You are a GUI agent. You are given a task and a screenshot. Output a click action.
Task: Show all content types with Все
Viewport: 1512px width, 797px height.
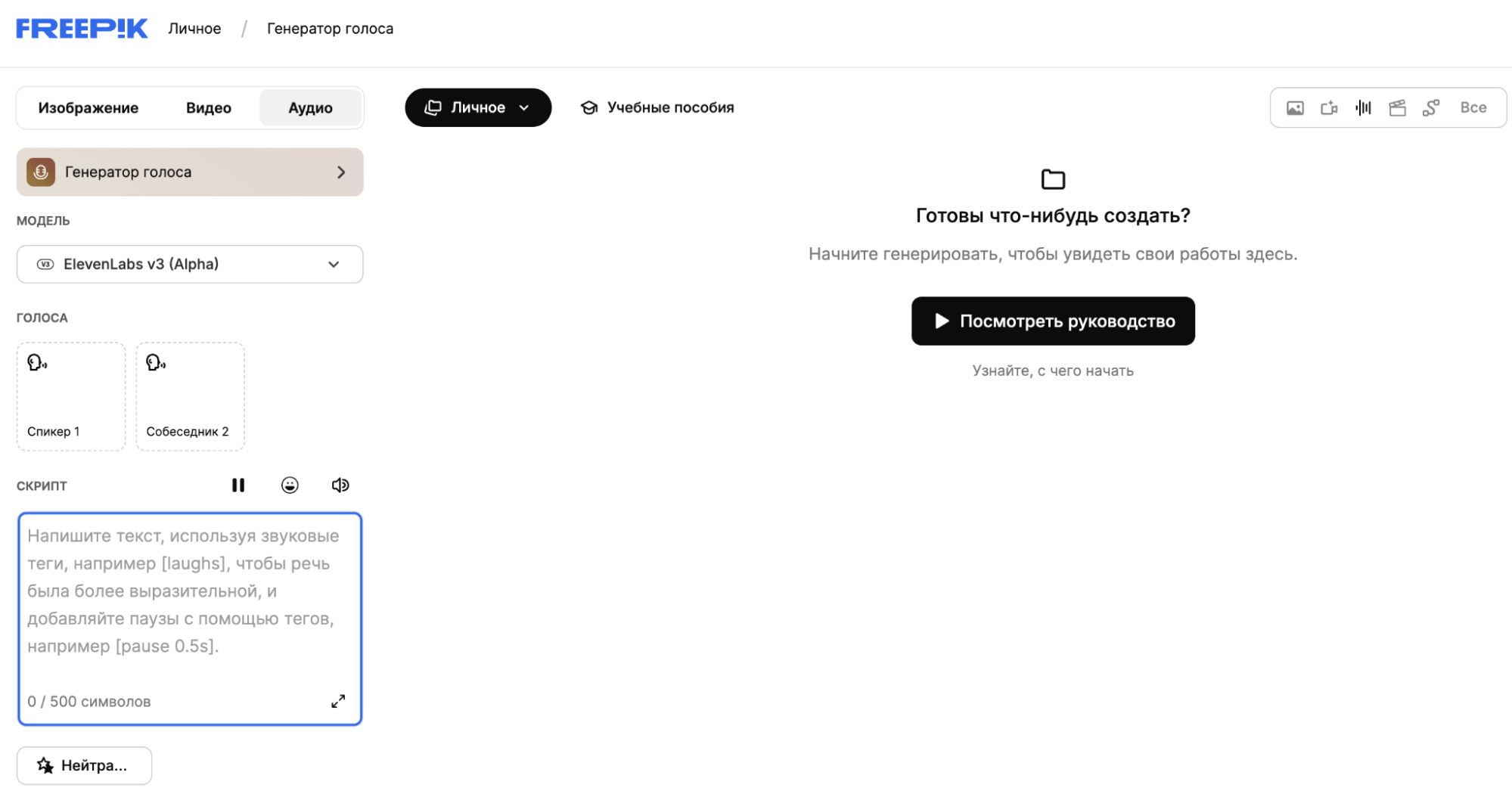[1473, 108]
